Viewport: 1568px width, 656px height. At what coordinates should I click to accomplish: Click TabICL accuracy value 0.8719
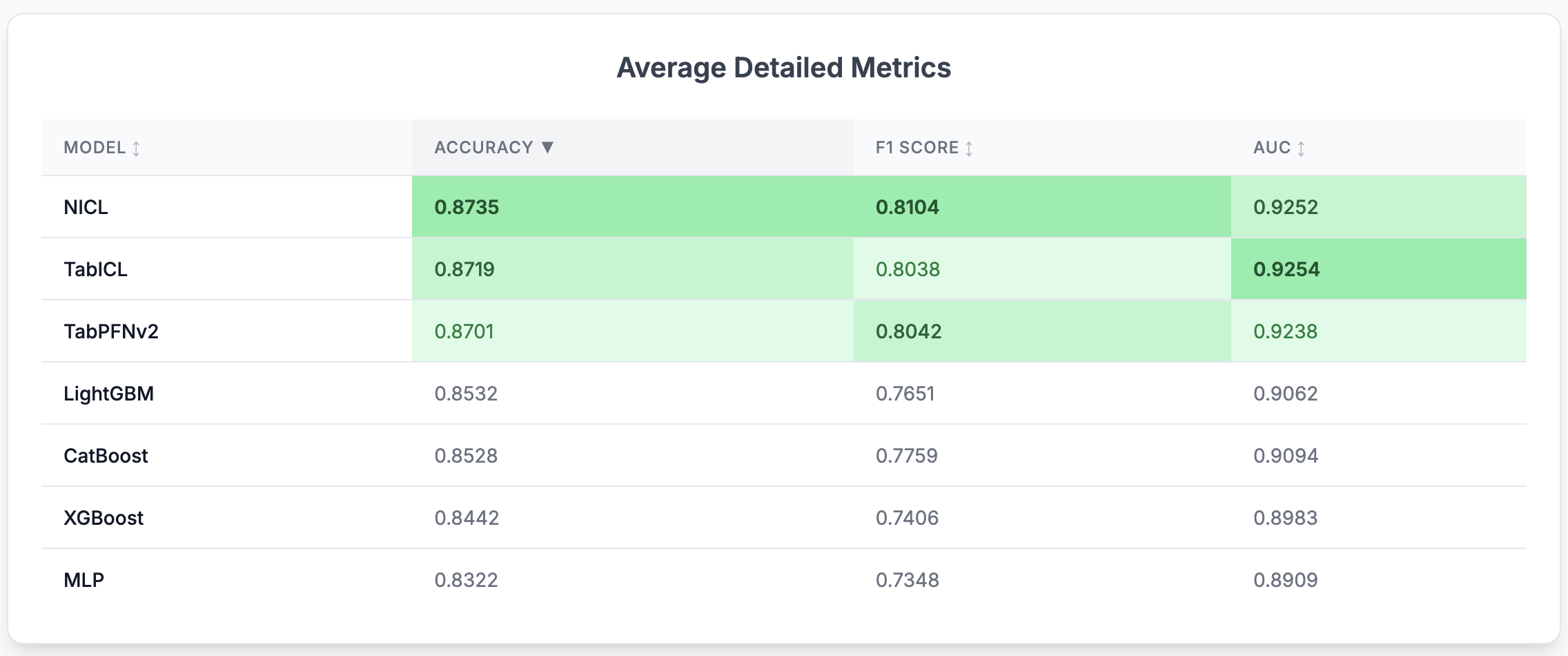pos(464,269)
